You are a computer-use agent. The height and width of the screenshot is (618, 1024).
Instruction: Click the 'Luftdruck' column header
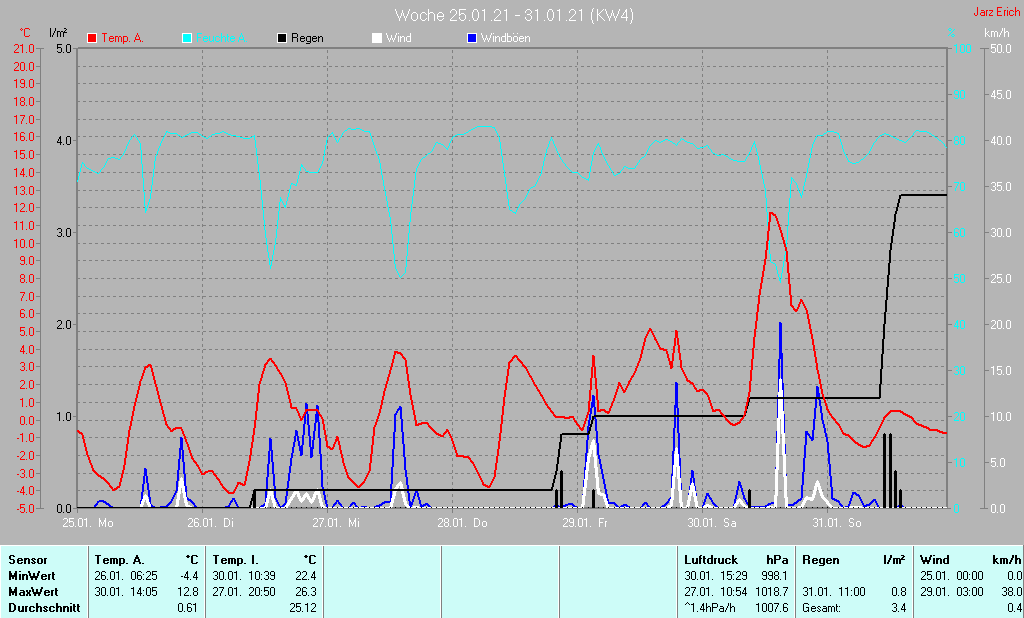711,560
